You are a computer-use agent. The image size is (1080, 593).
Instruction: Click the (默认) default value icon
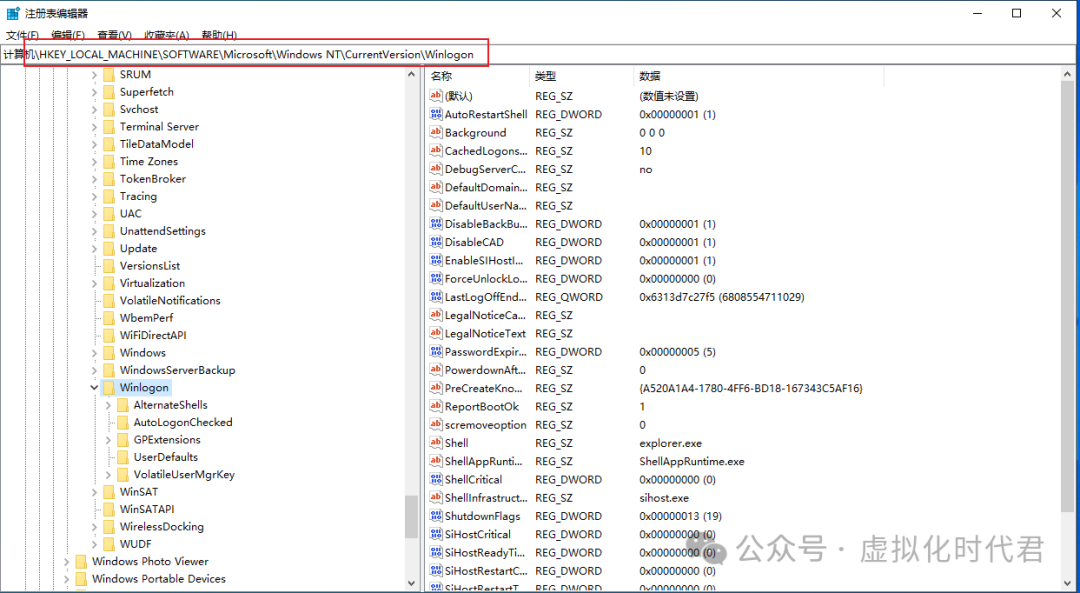[x=435, y=96]
